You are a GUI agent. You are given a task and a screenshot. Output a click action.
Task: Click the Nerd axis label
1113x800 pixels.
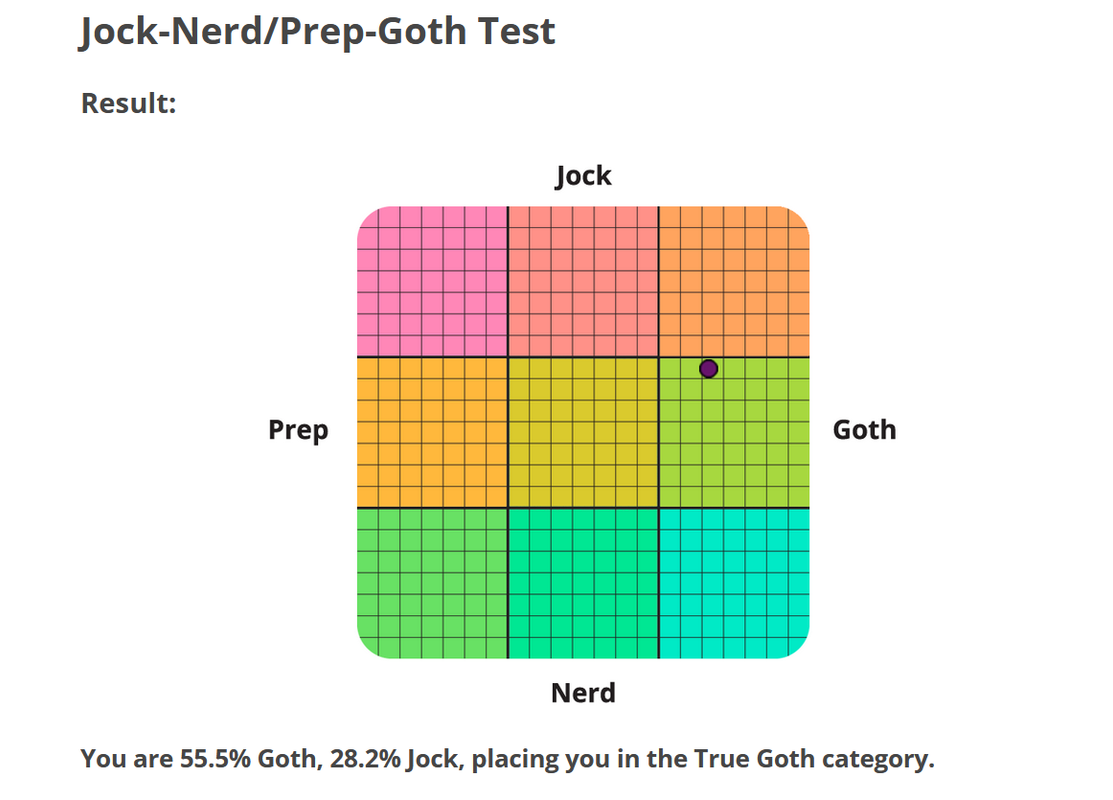(583, 692)
